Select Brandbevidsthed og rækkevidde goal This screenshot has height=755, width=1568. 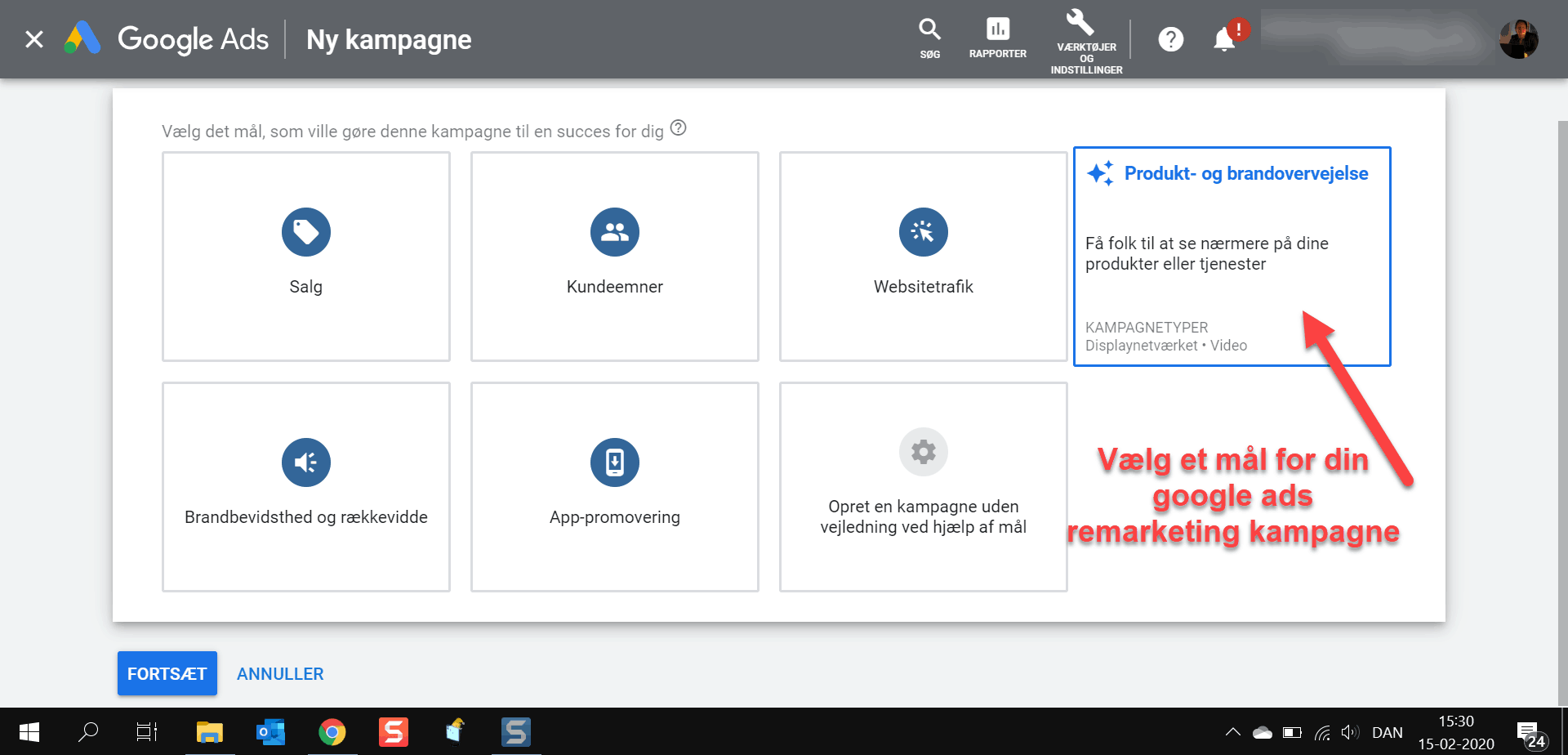pos(306,487)
